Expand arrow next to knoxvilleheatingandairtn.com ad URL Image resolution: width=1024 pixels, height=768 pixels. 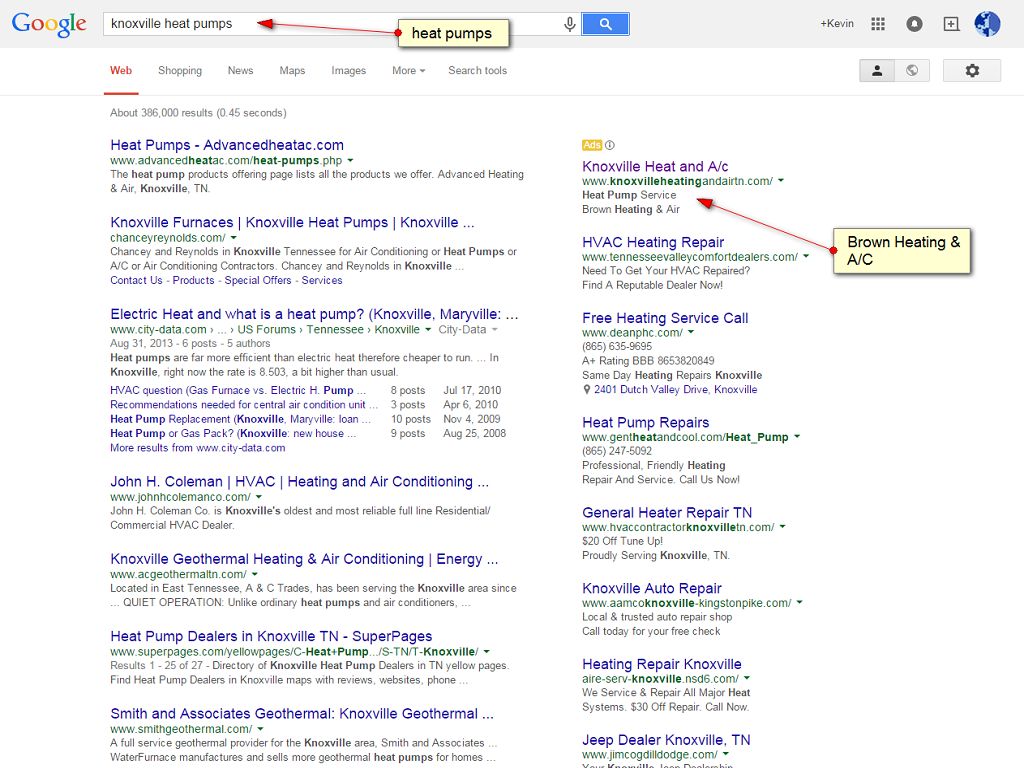coord(781,181)
